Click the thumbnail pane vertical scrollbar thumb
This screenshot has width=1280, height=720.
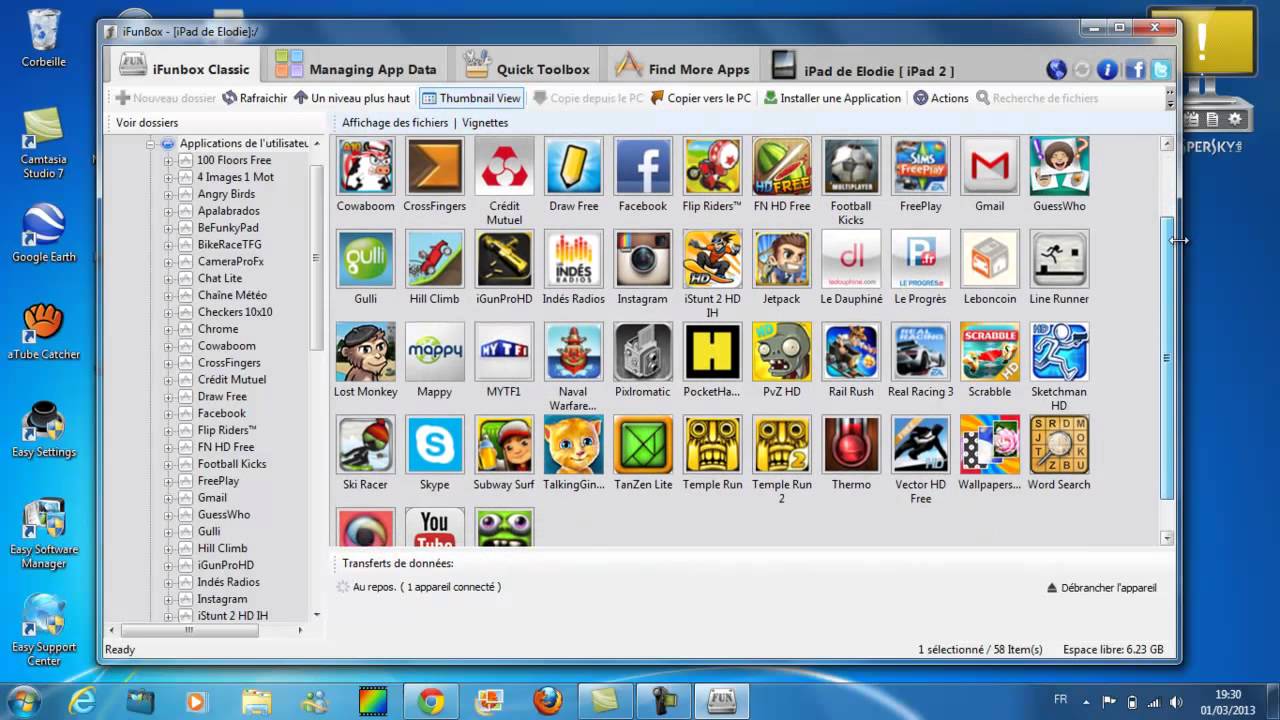(x=1166, y=358)
